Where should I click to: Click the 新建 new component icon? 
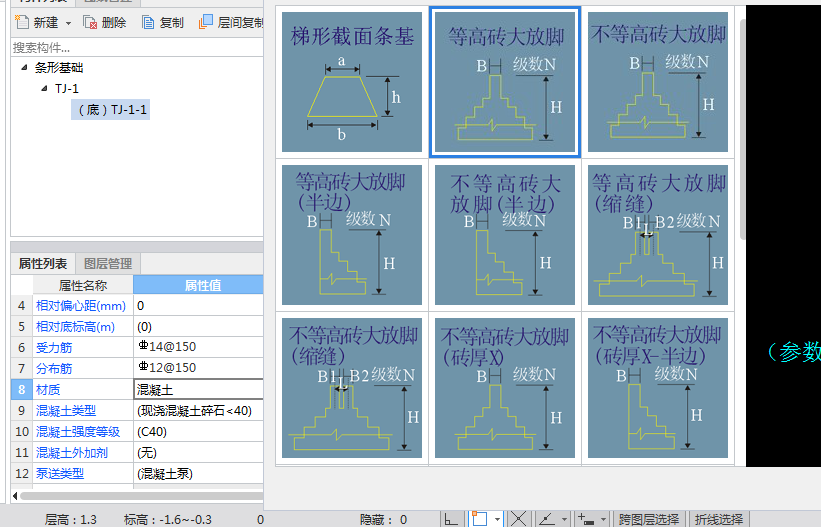(x=22, y=22)
